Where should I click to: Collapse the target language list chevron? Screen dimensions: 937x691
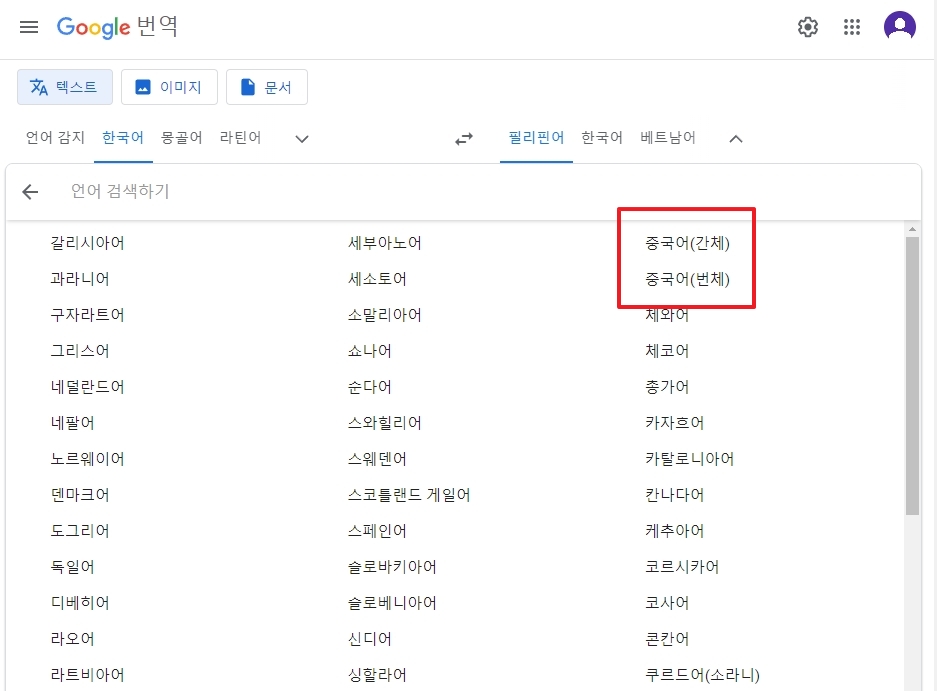coord(736,139)
